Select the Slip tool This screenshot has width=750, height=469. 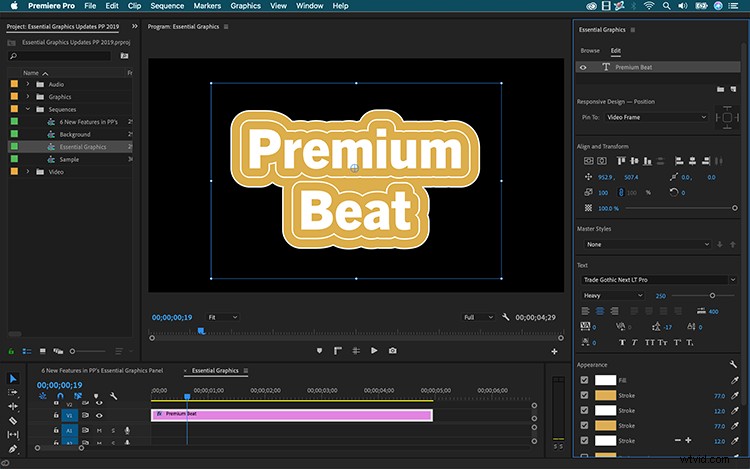tap(13, 435)
